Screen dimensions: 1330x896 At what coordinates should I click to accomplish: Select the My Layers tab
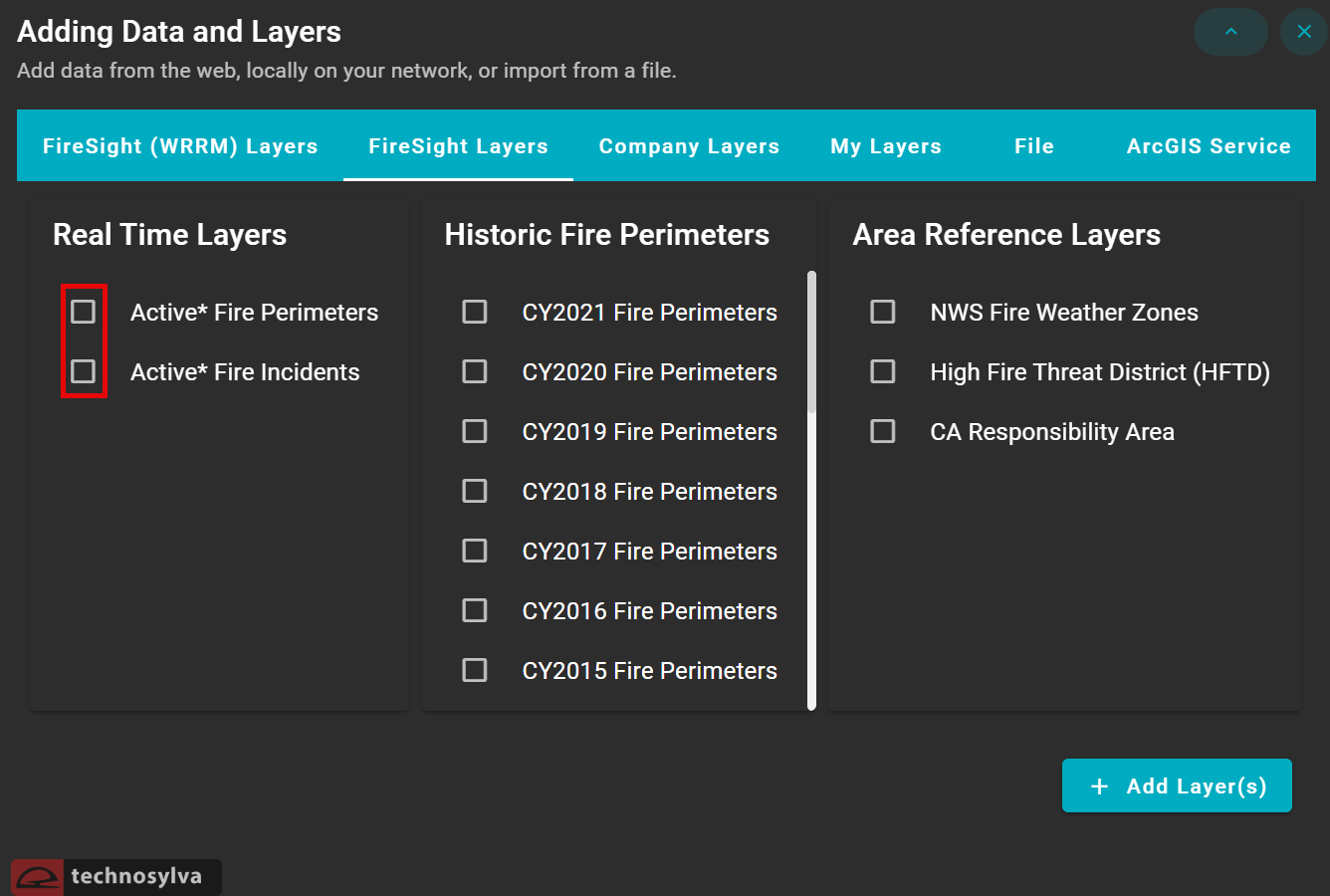[x=885, y=146]
